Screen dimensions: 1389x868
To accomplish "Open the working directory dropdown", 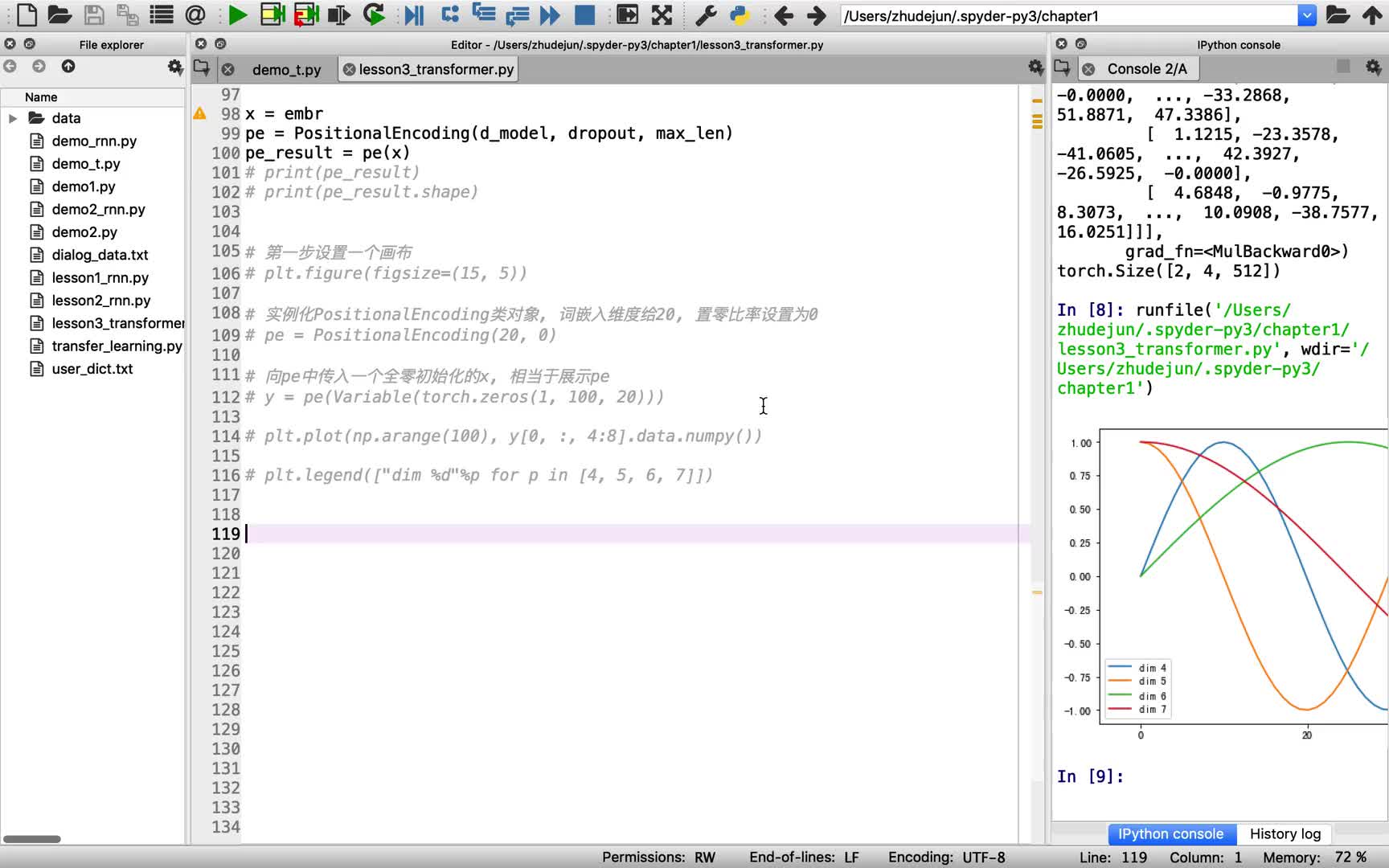I will tap(1307, 15).
